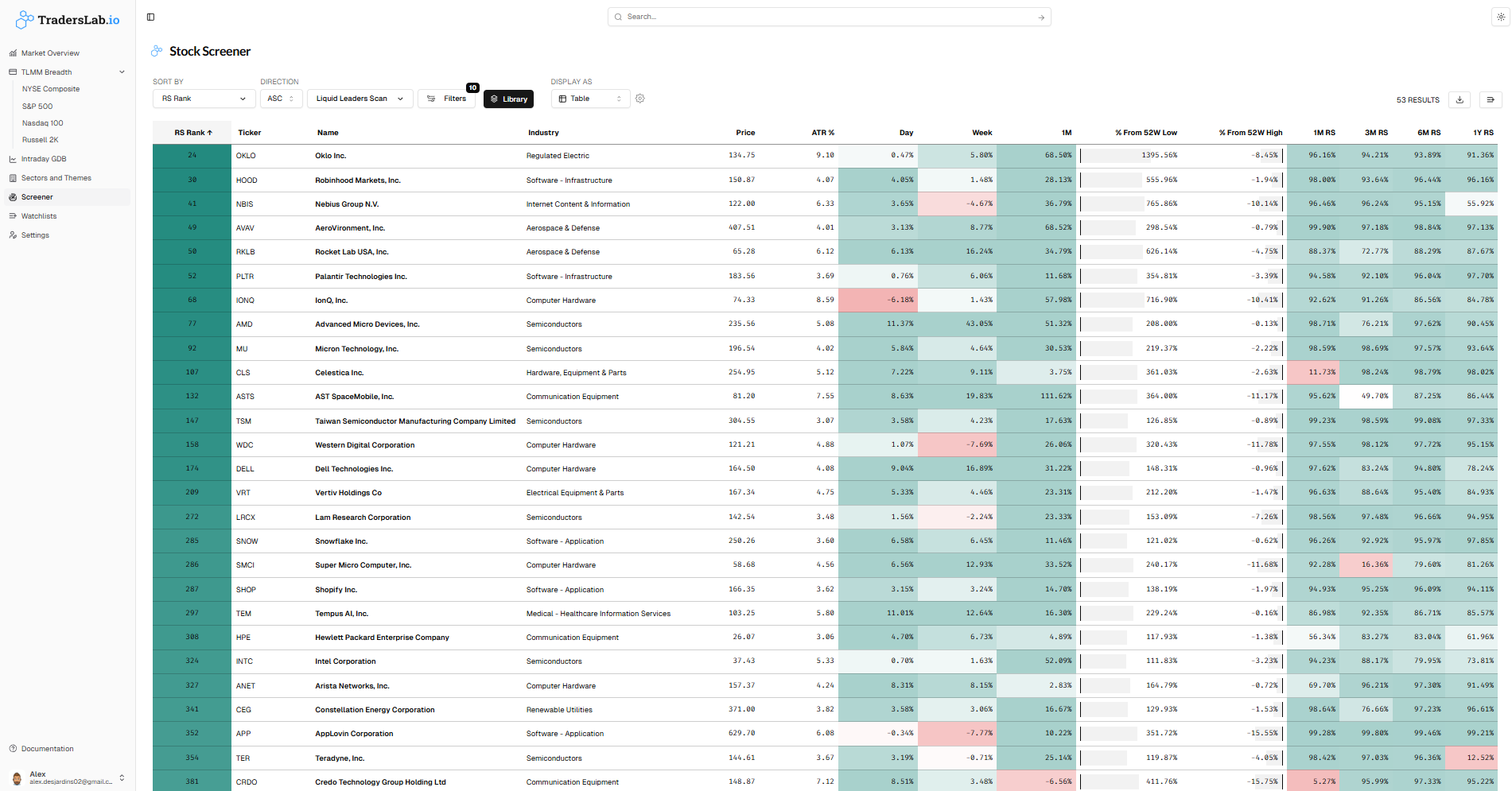This screenshot has width=1512, height=791.
Task: Sort by % From 52W High header
Action: (x=1250, y=133)
